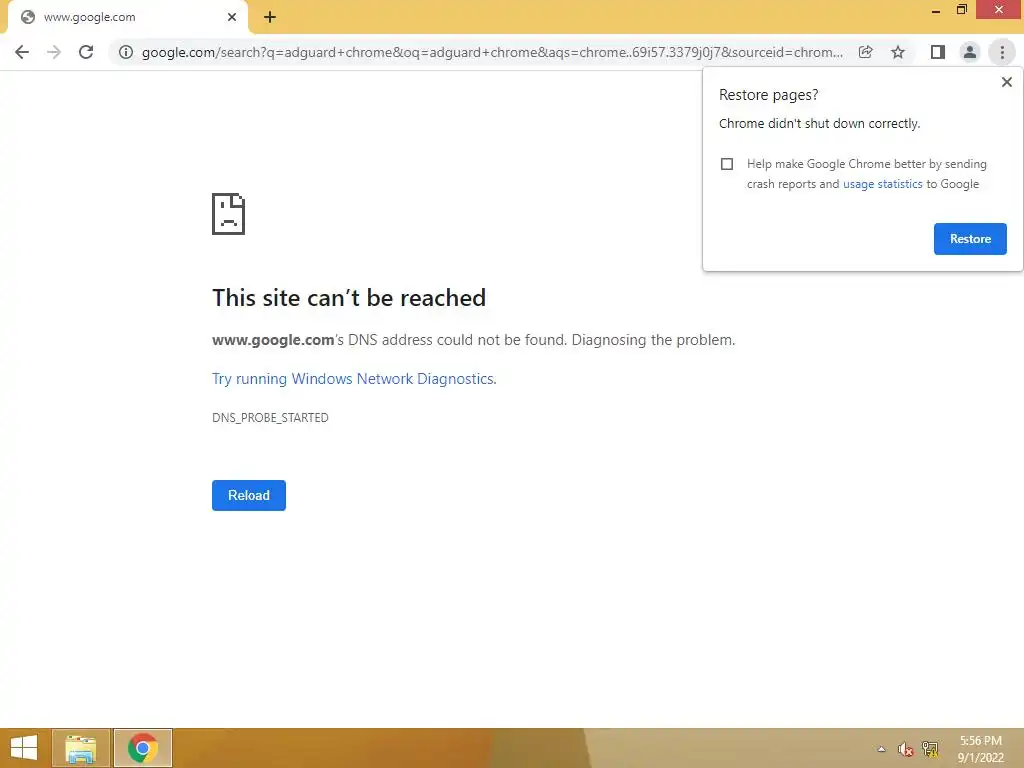Open the Windows Start button
This screenshot has width=1024, height=768.
tap(24, 748)
